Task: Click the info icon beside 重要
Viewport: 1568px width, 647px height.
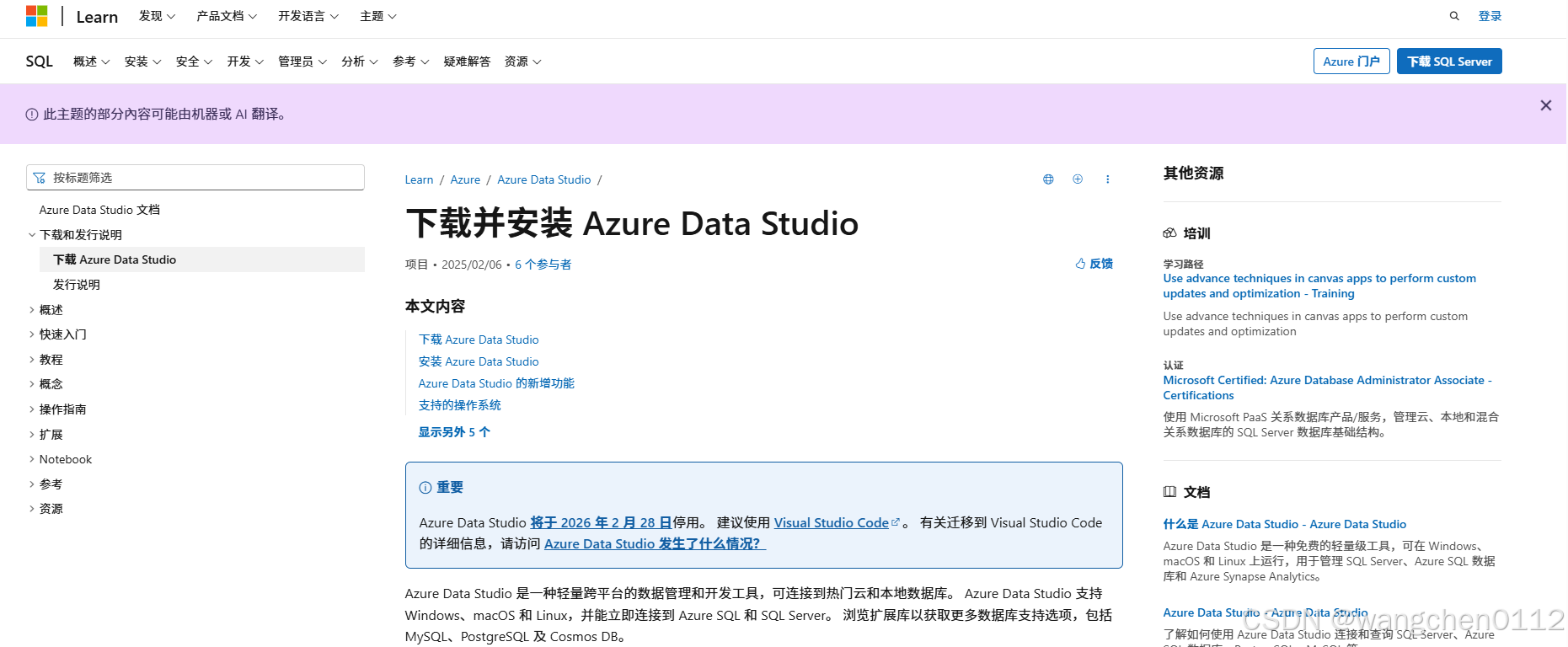Action: 425,488
